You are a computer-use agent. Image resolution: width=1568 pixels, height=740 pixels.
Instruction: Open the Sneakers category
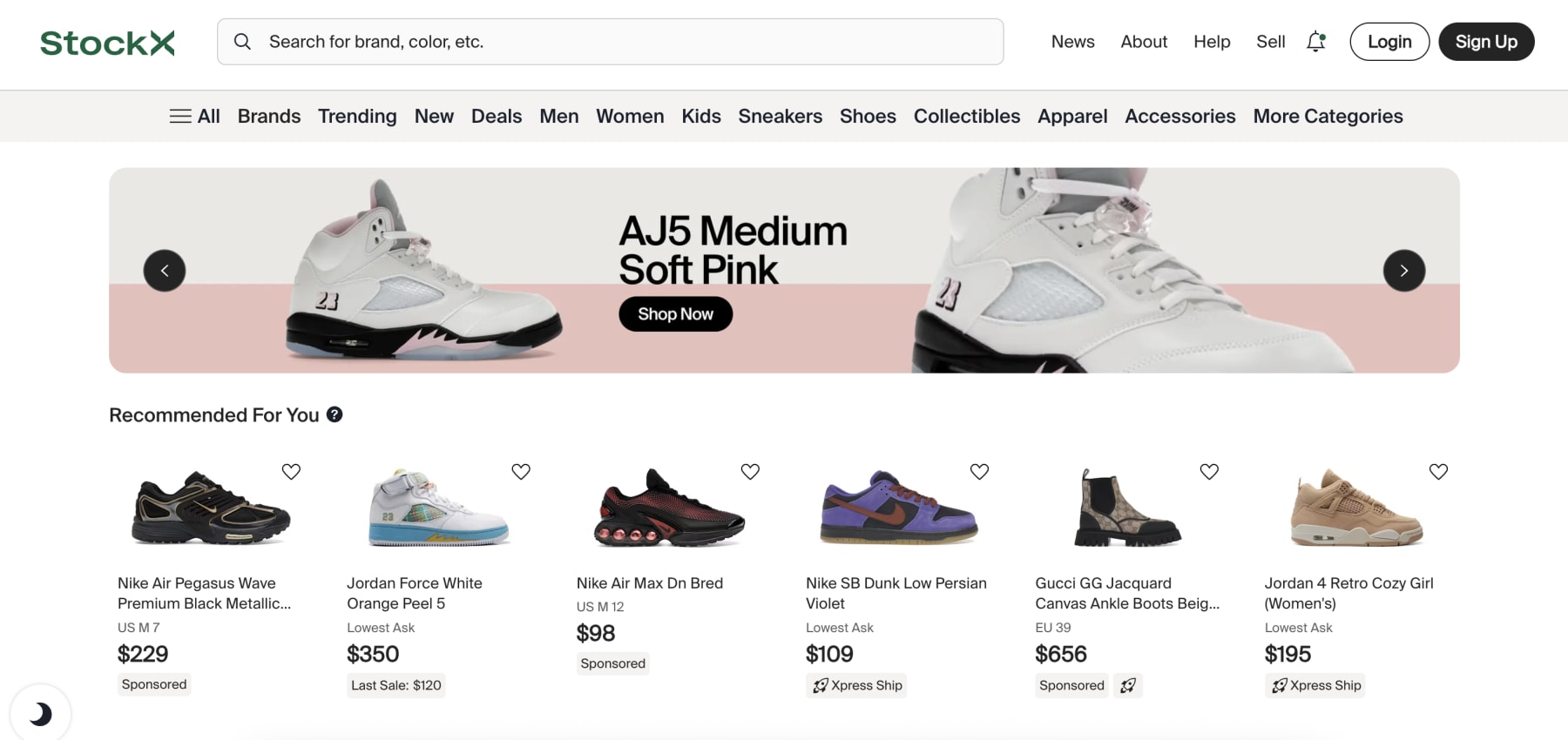click(780, 117)
